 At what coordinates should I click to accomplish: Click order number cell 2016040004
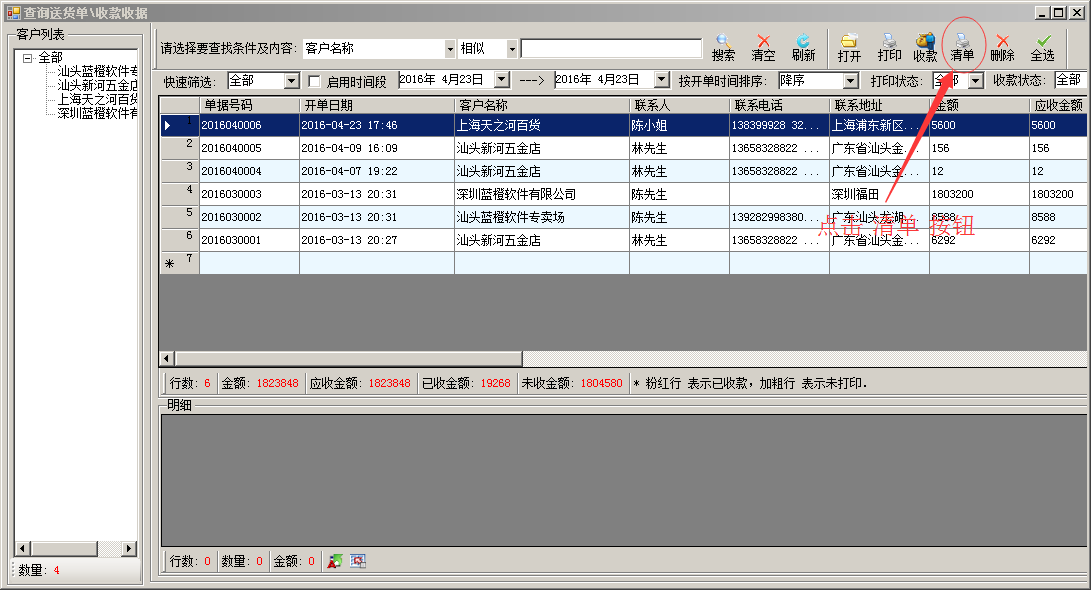pos(249,171)
